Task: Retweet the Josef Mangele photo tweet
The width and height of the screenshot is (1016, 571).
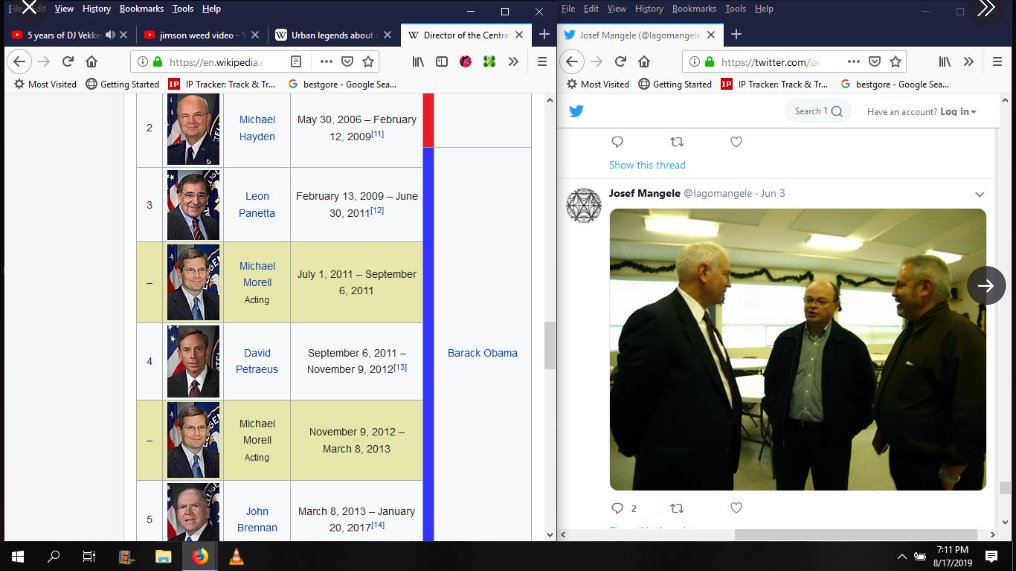Action: [x=676, y=508]
